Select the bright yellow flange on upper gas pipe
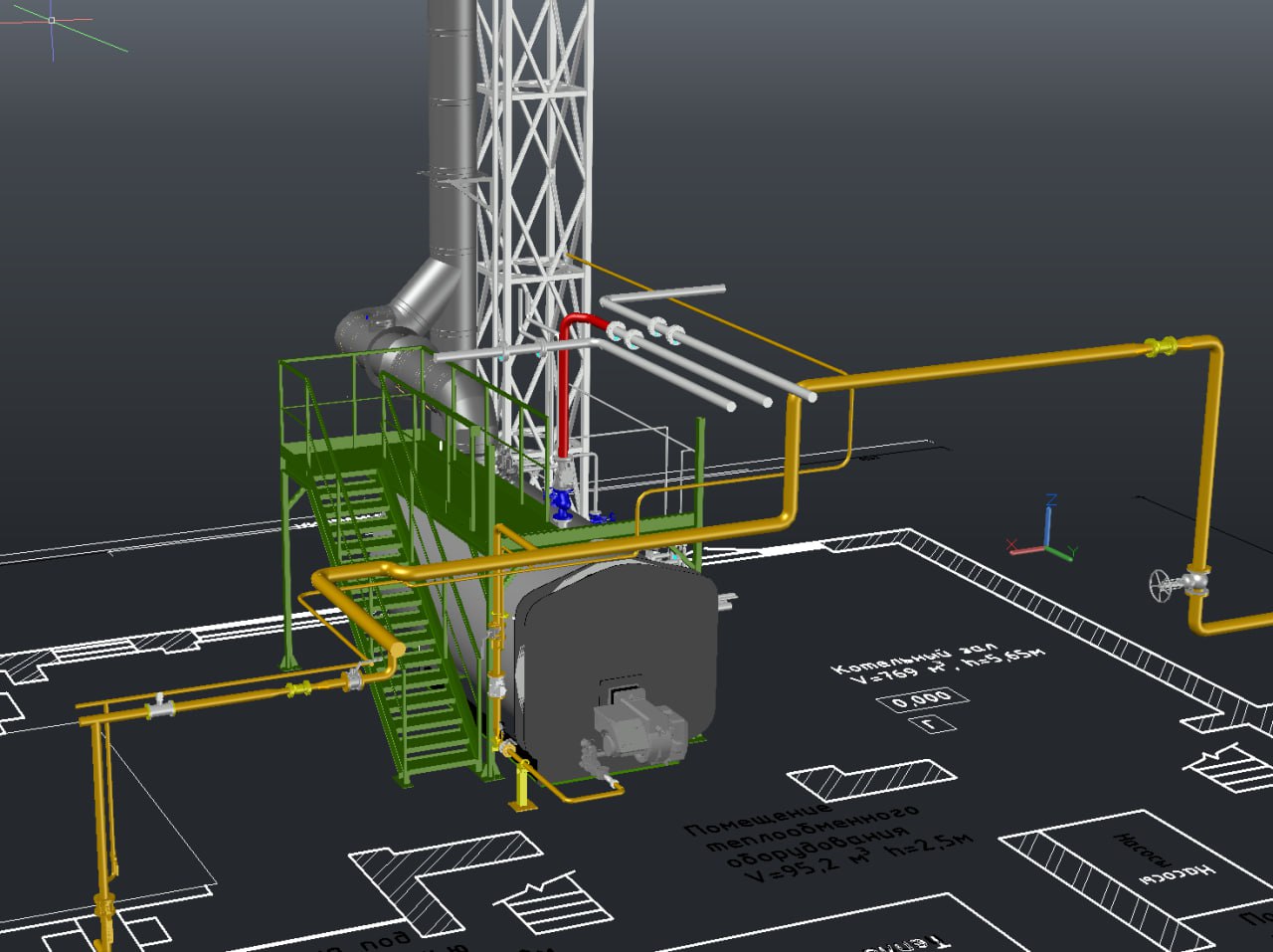The image size is (1273, 952). [1160, 347]
